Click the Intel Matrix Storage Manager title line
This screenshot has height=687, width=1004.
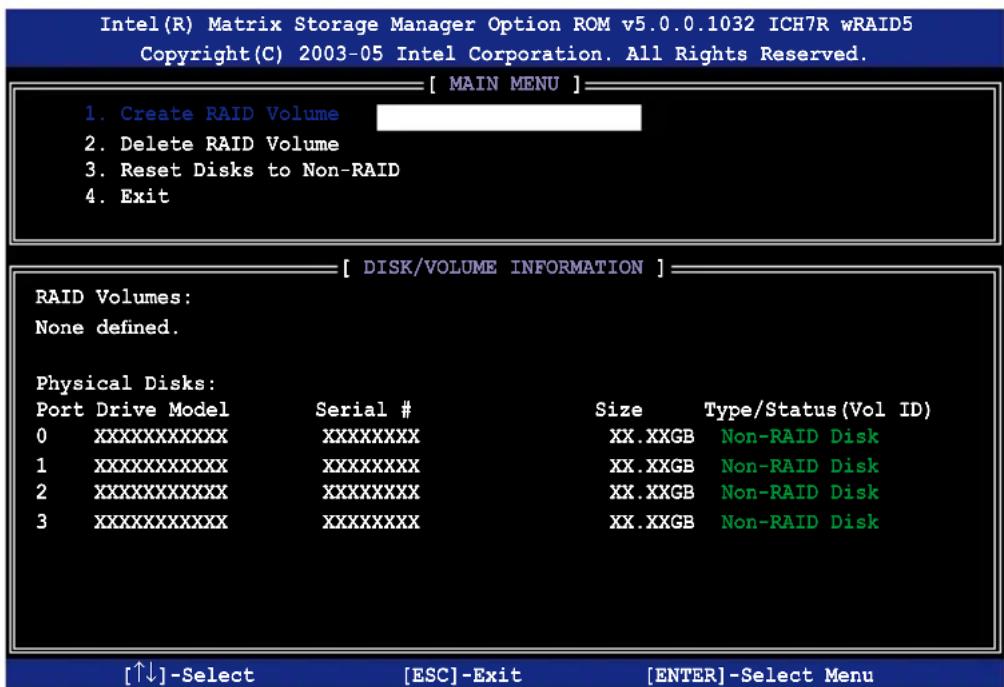point(506,24)
